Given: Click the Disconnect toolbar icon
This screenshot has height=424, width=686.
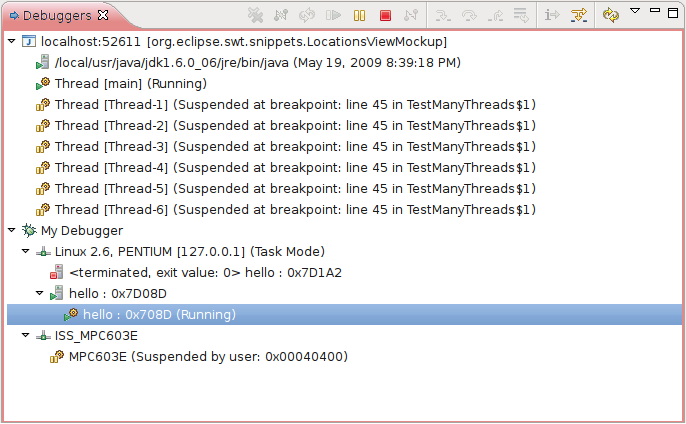Looking at the screenshot, I should point(411,16).
